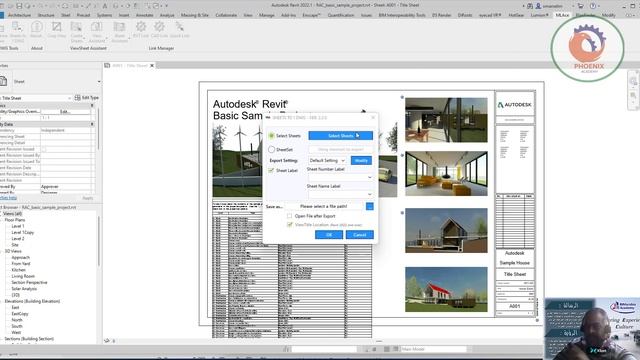Screen dimensions: 640x360
Task: Click the Sheet Assistant ribbon icon
Action: (119, 27)
